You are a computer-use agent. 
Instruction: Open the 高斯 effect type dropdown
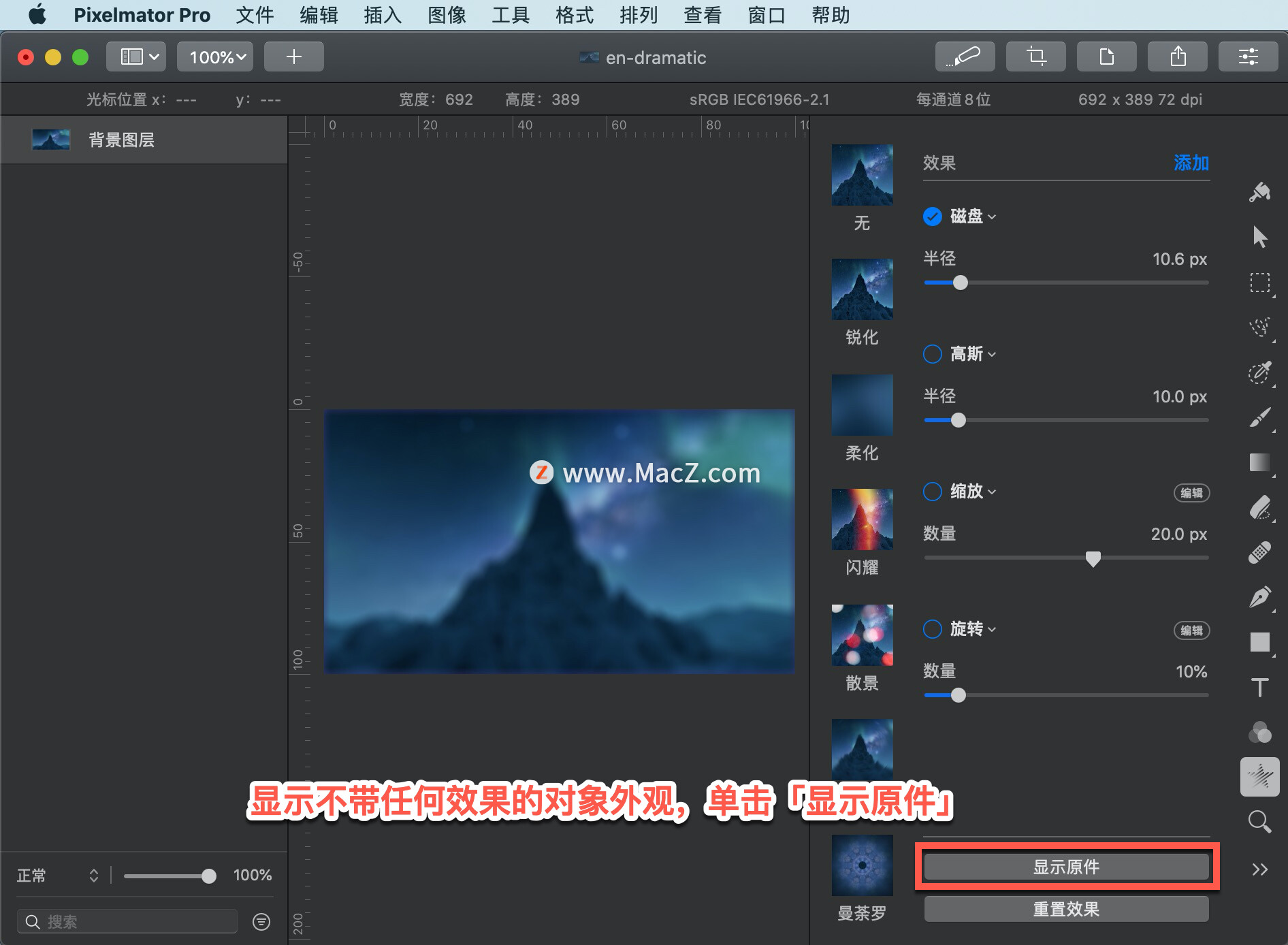click(x=973, y=354)
